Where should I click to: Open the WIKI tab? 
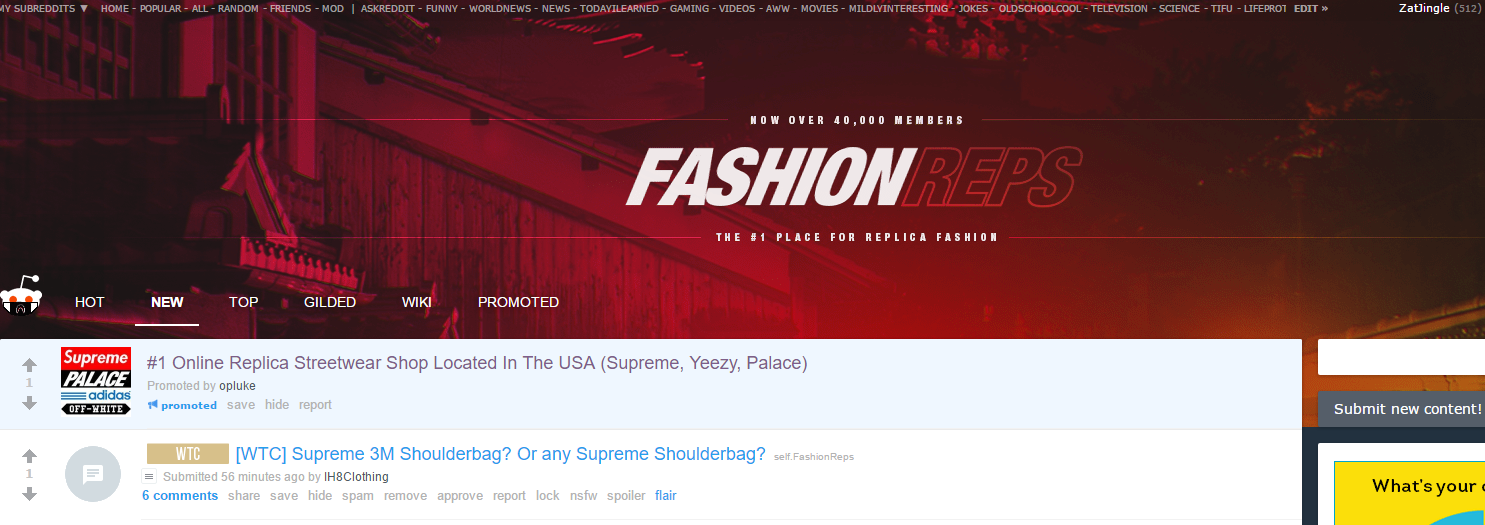416,302
